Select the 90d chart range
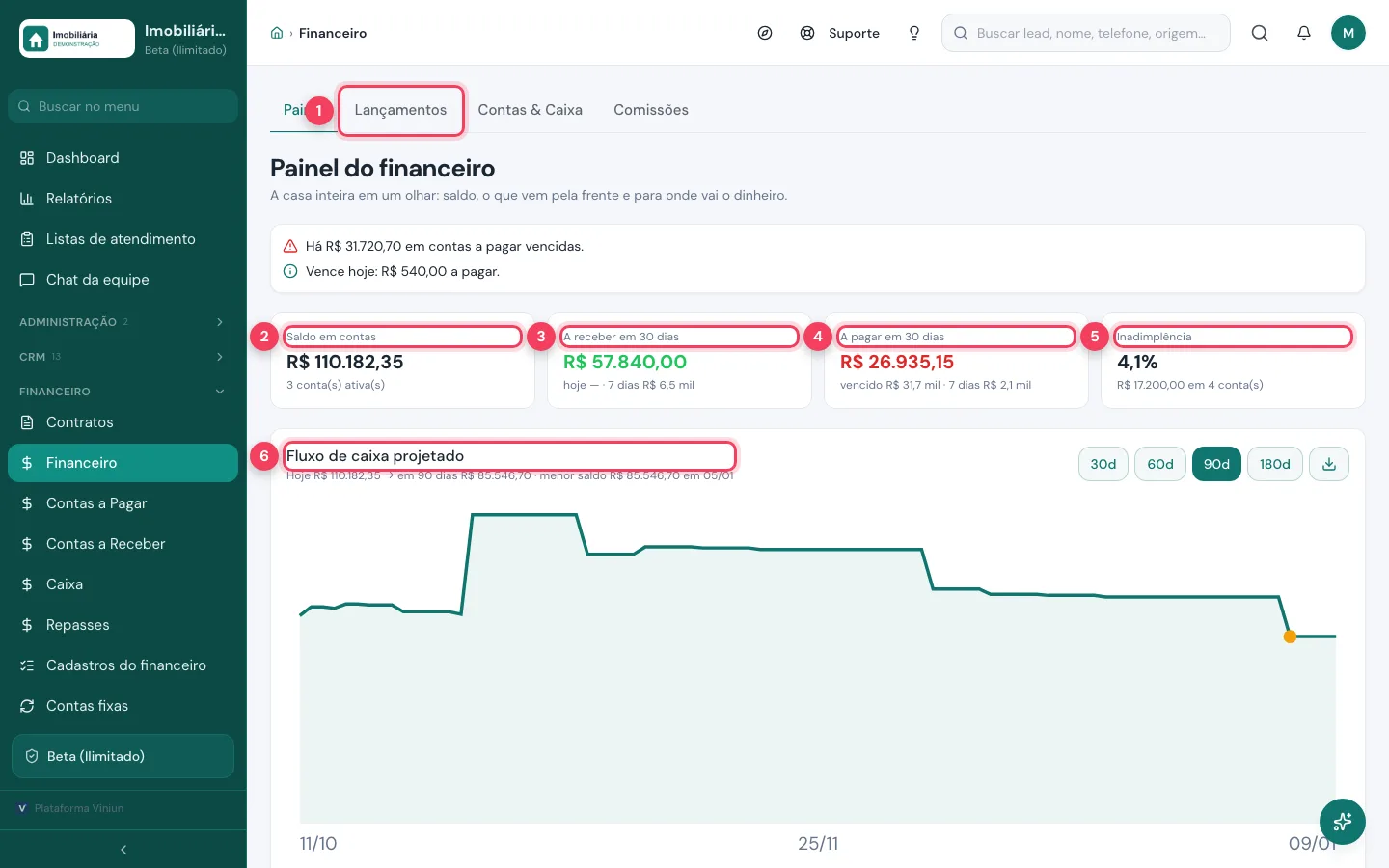This screenshot has height=868, width=1389. tap(1216, 464)
